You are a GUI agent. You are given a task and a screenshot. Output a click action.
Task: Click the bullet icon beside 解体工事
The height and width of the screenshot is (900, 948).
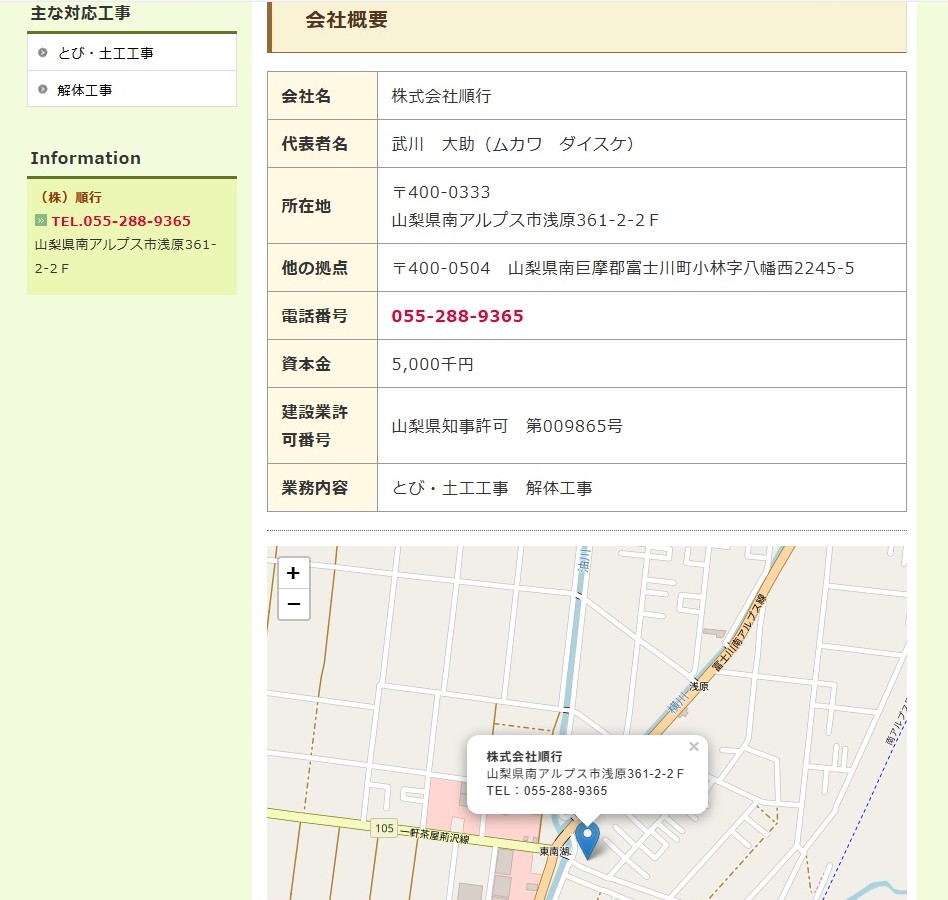click(x=43, y=90)
